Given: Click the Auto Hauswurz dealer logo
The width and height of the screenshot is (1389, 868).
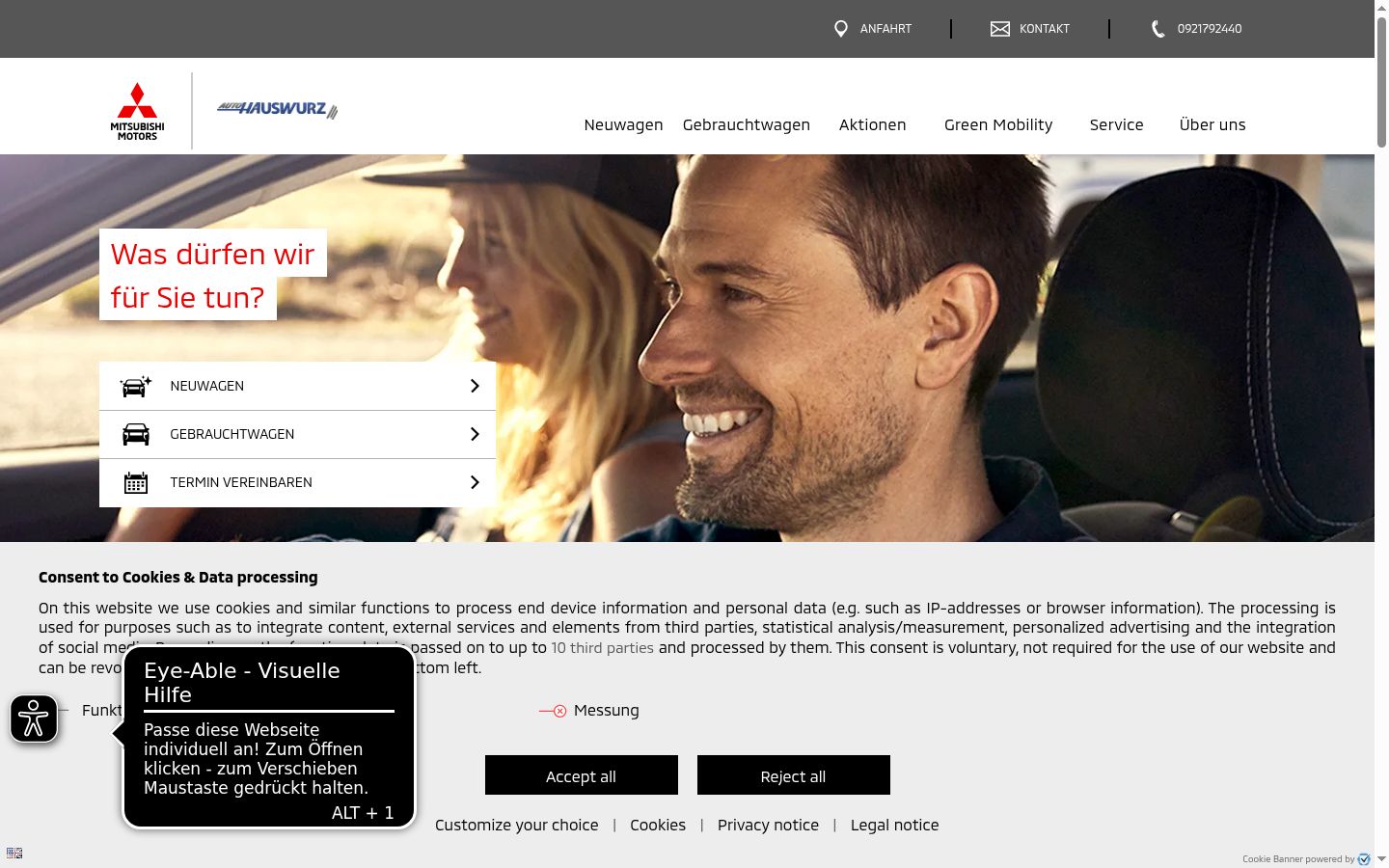Looking at the screenshot, I should (278, 110).
